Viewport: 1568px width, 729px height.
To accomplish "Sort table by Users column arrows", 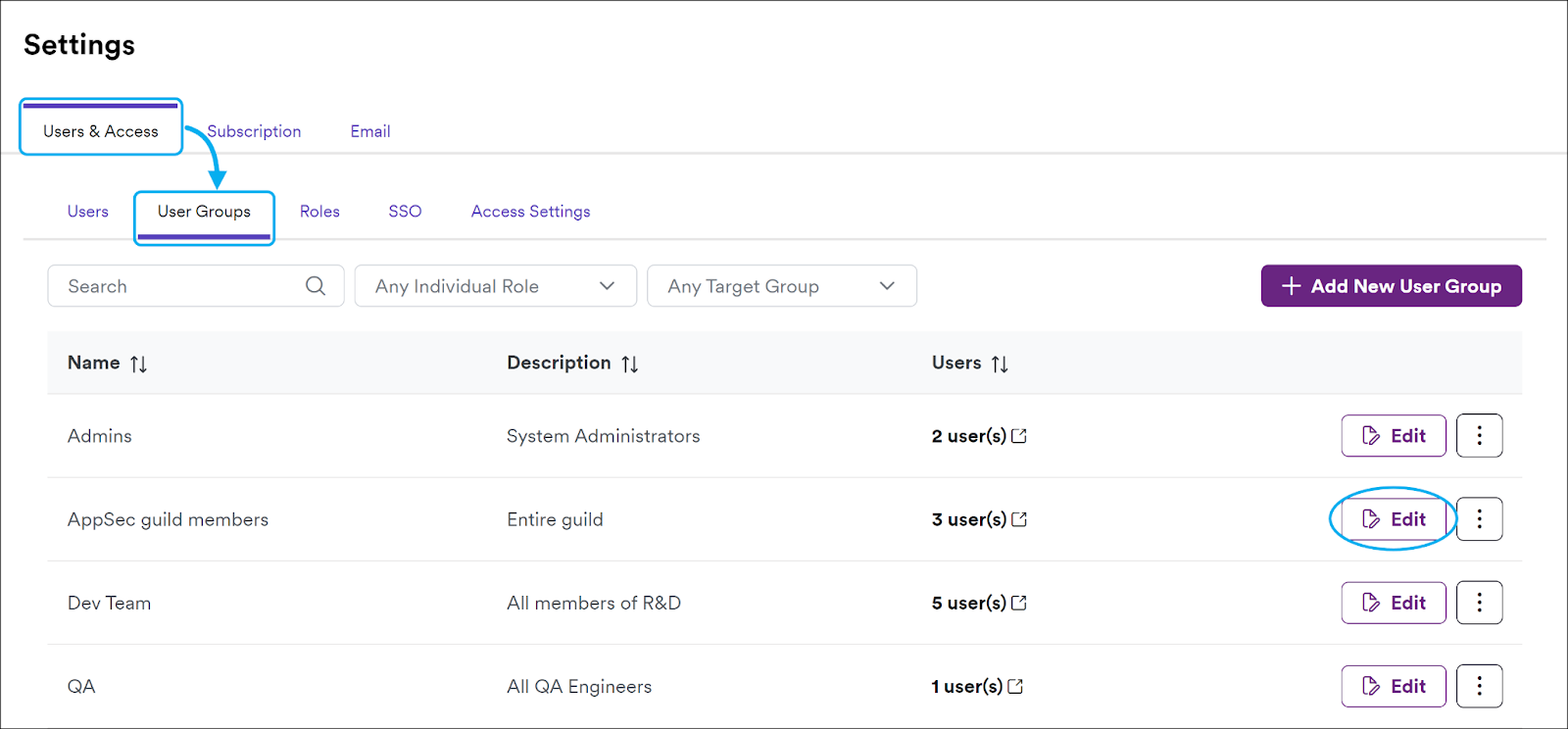I will coord(999,364).
